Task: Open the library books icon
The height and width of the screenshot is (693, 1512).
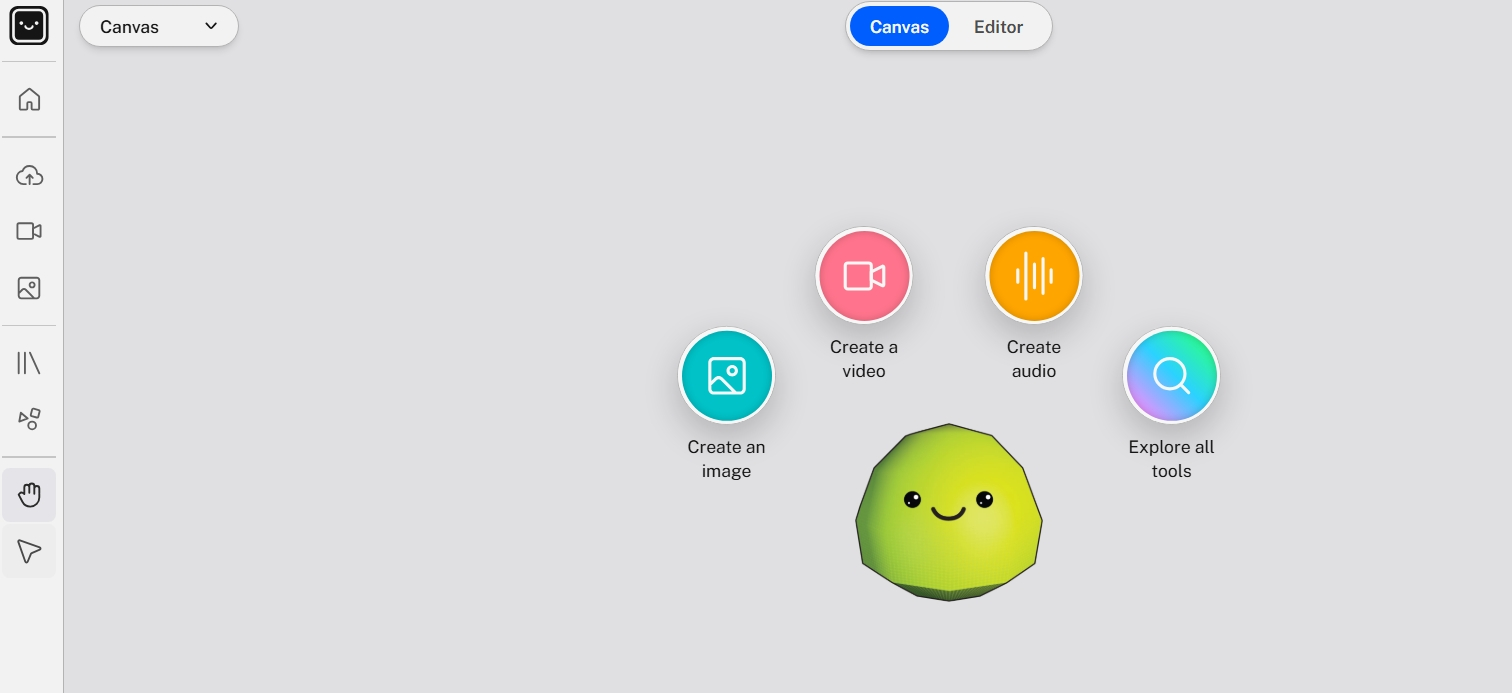Action: (29, 363)
